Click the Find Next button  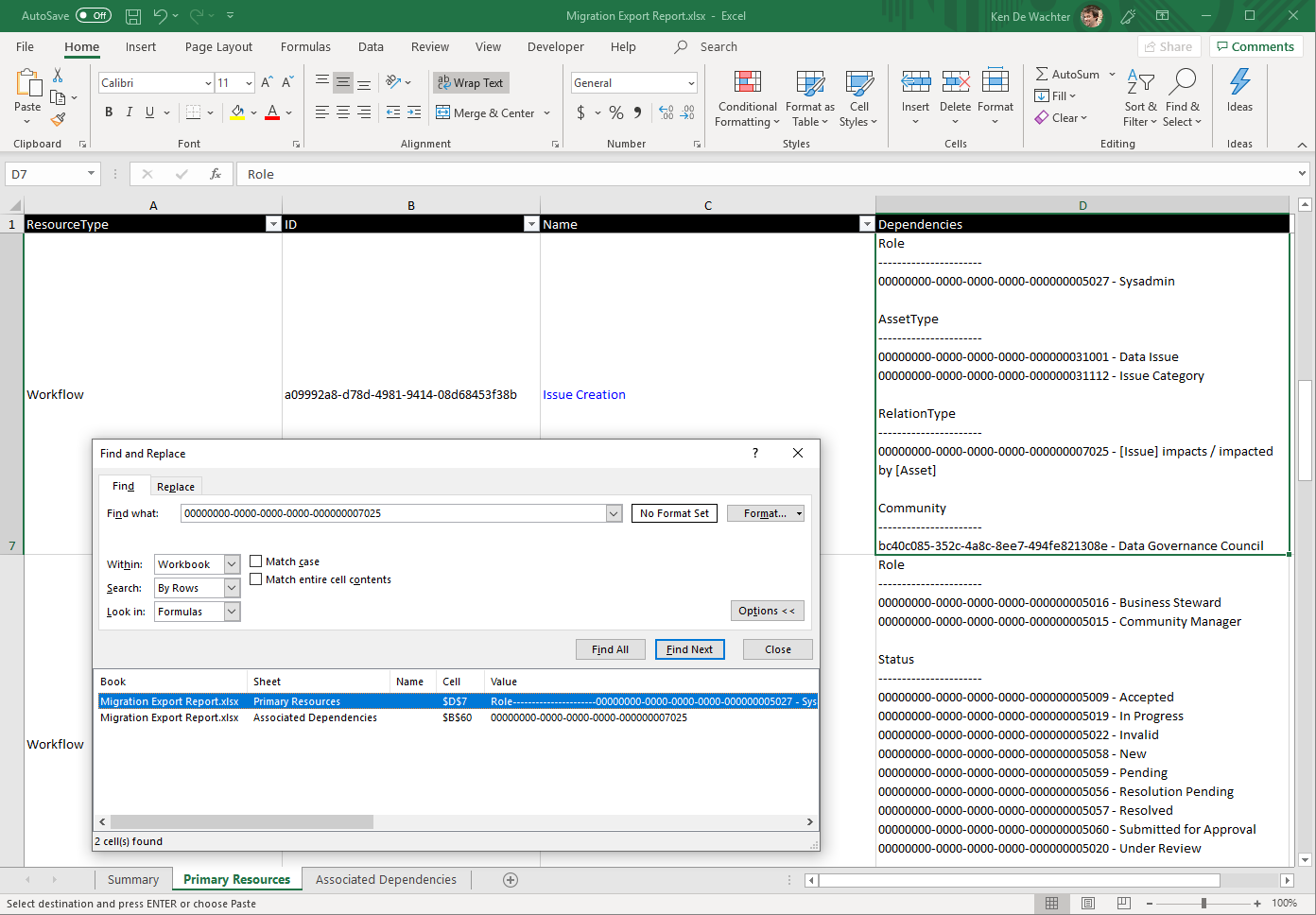689,649
